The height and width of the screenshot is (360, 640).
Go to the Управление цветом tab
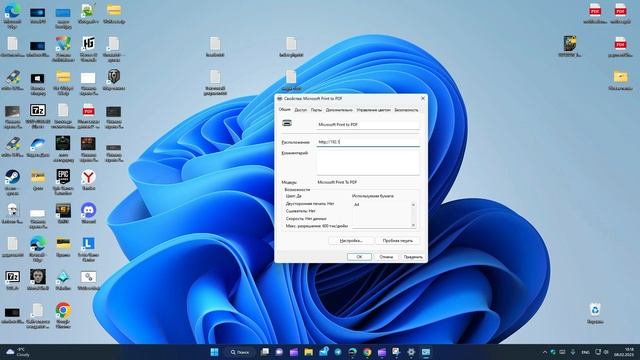pyautogui.click(x=373, y=110)
